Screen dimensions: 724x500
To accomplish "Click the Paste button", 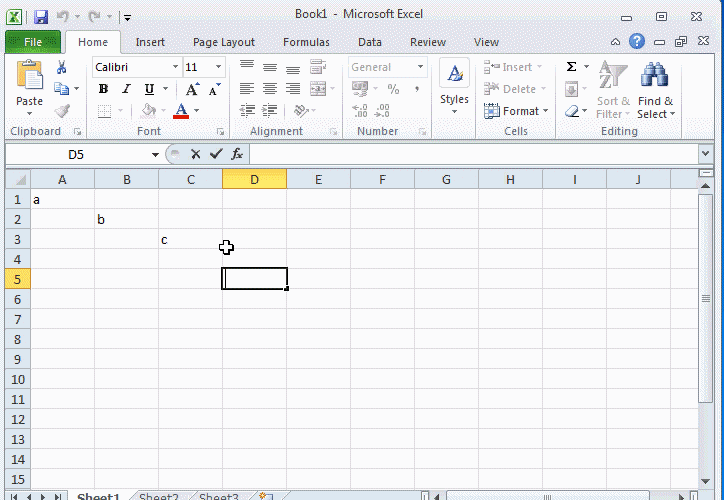I will [x=30, y=87].
